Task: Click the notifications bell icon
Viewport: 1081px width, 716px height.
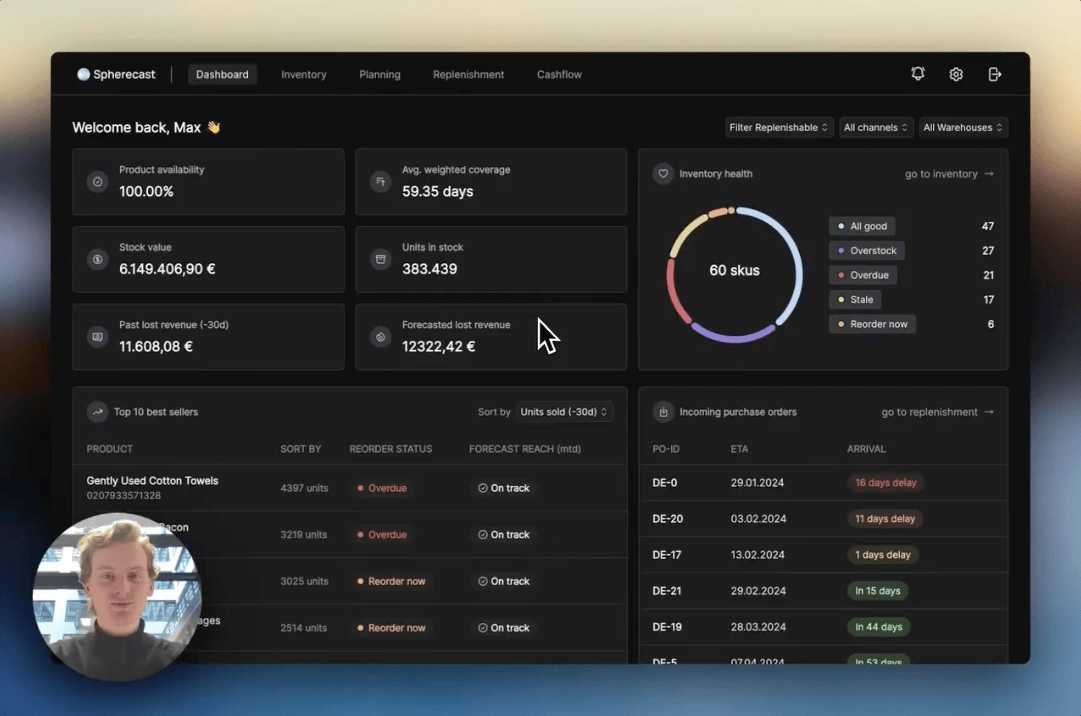Action: coord(917,74)
